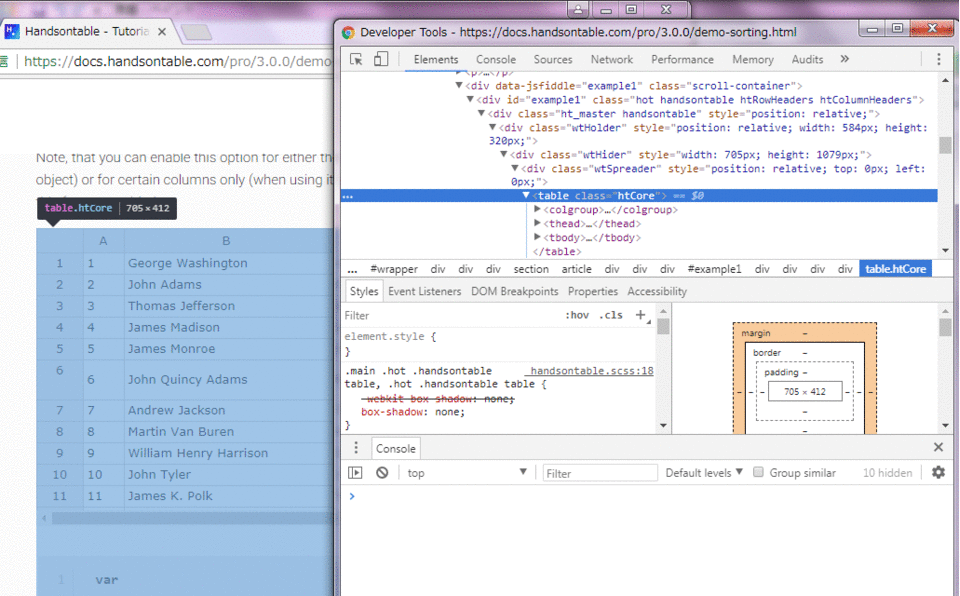Collapse the wtHolder div node
This screenshot has width=960, height=596.
[492, 127]
